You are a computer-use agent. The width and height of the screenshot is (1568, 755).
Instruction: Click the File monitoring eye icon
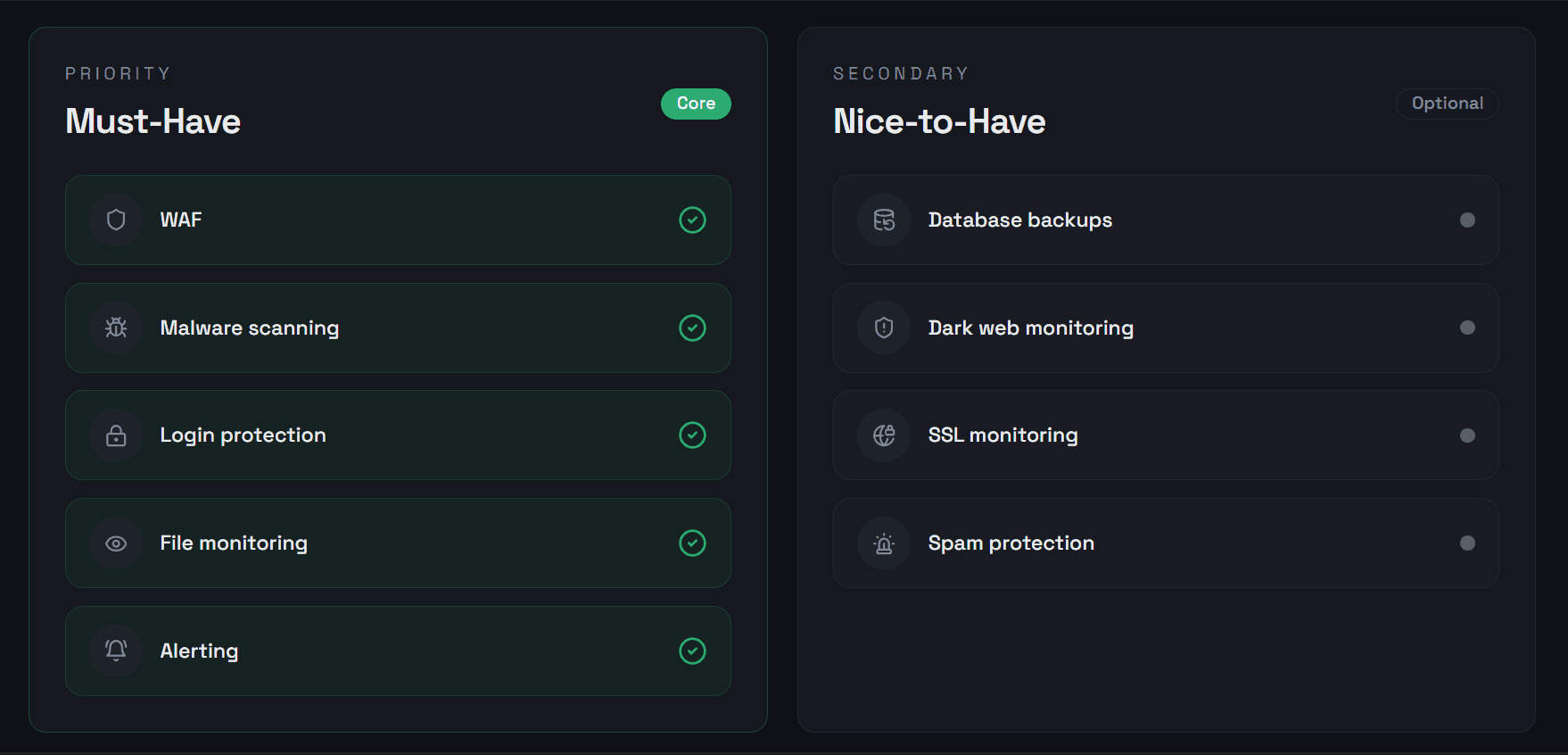tap(116, 543)
